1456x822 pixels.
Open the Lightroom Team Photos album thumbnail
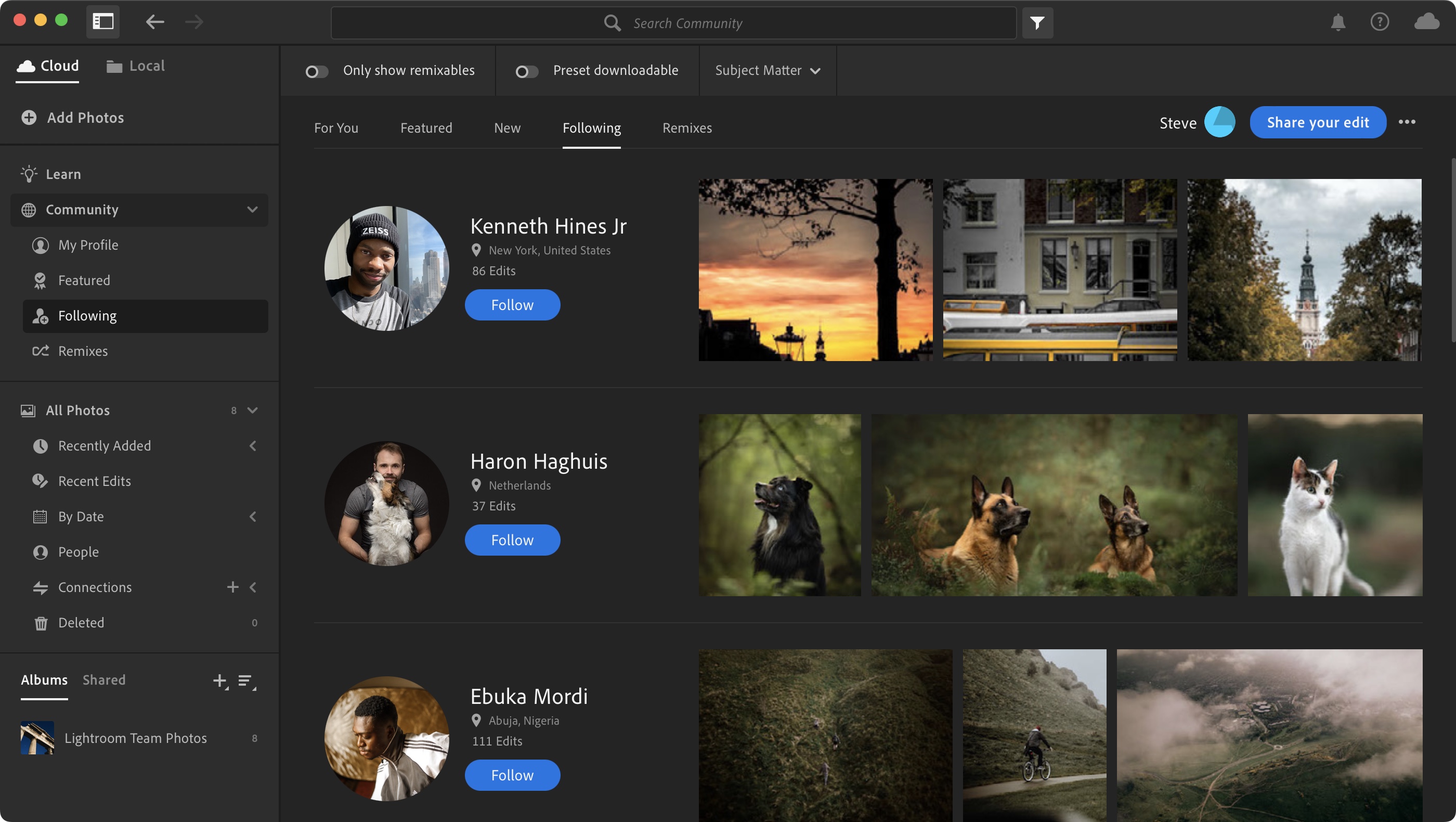[37, 738]
